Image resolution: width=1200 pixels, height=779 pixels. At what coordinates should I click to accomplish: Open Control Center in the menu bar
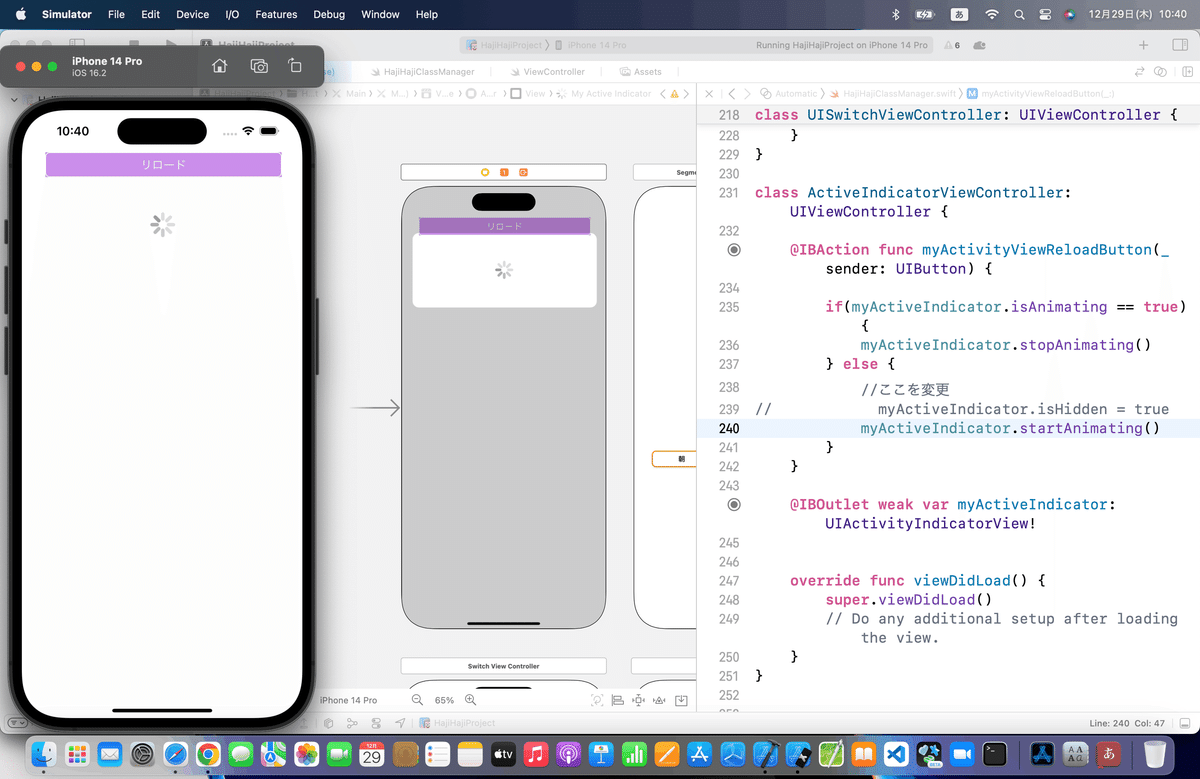tap(1044, 14)
